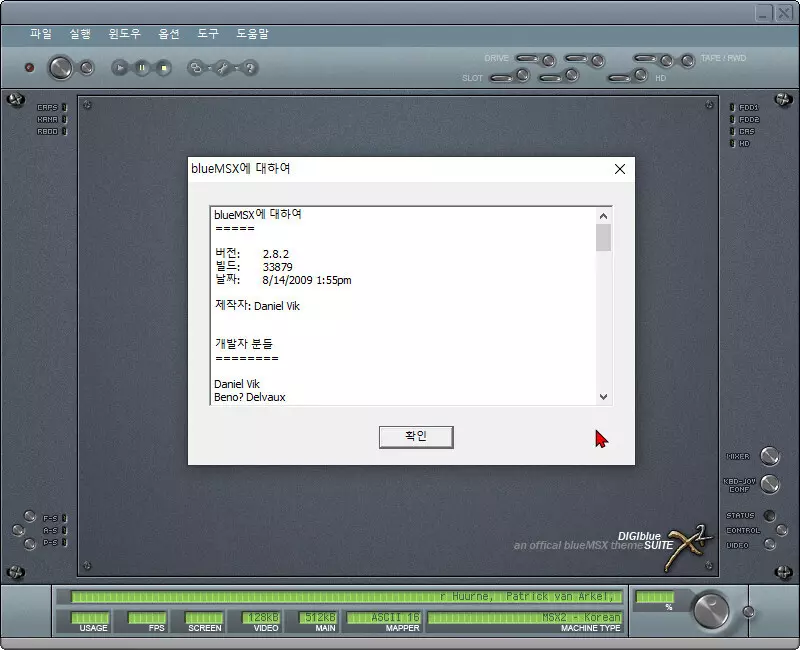This screenshot has width=800, height=650.
Task: Click the SCREEN mode display
Action: 204,617
